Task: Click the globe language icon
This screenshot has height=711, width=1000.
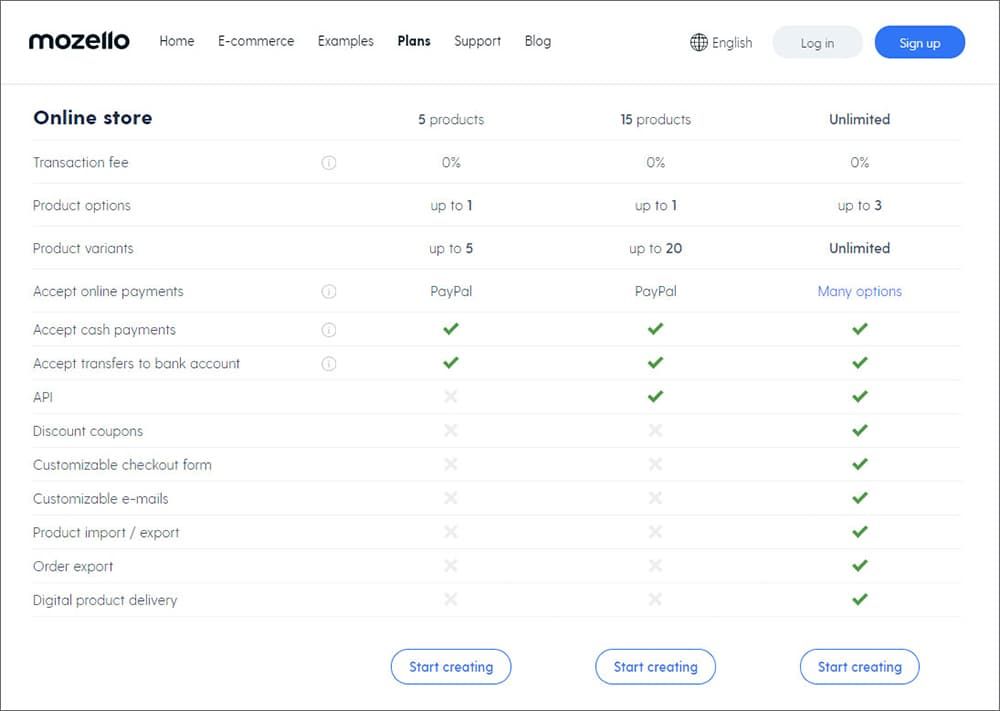Action: coord(698,42)
